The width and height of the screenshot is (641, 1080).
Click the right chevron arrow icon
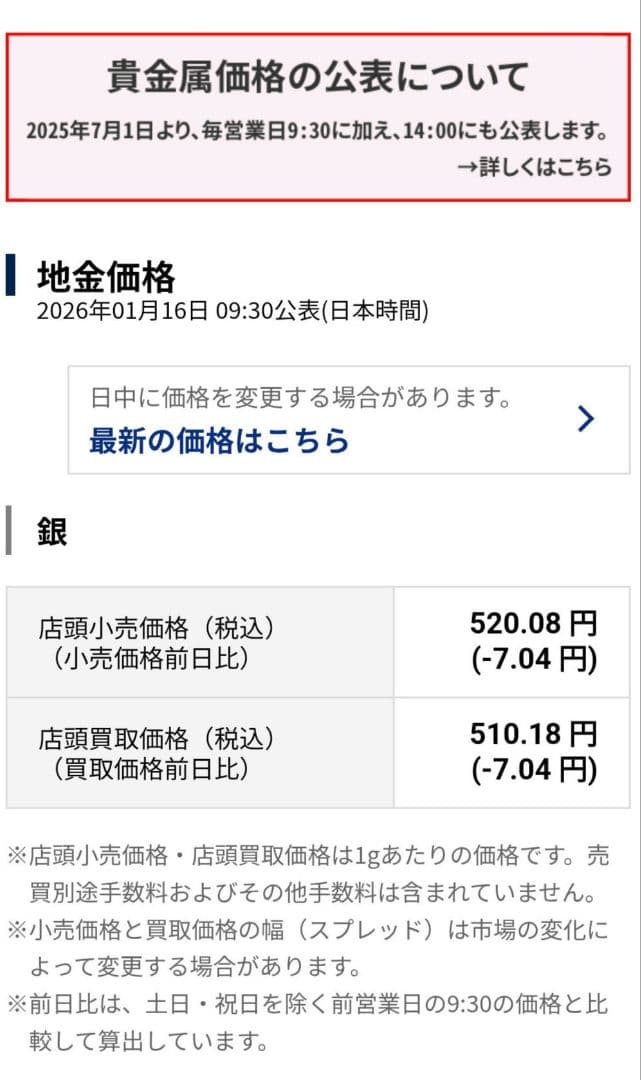(586, 419)
